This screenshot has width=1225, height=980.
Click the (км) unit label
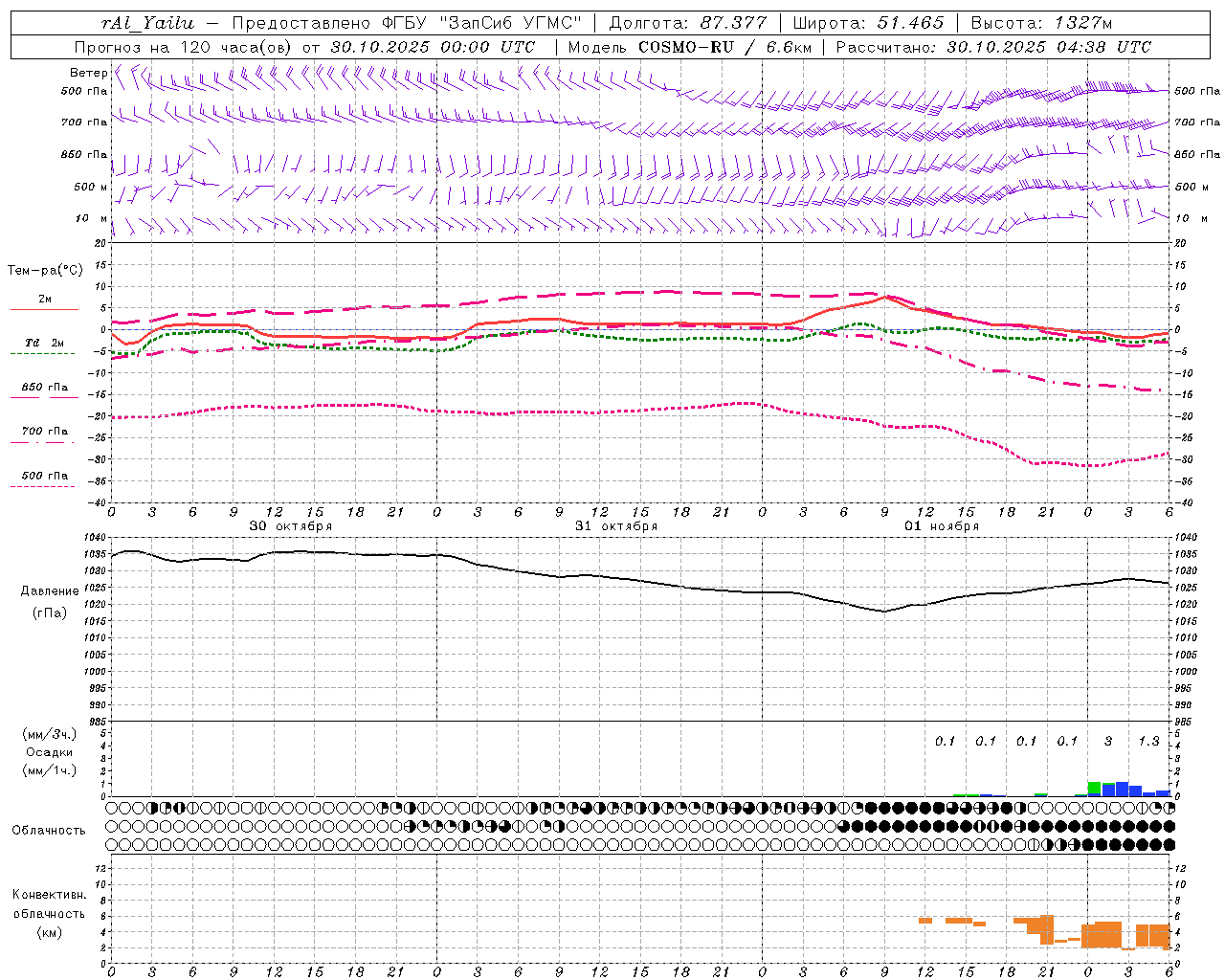[x=50, y=932]
